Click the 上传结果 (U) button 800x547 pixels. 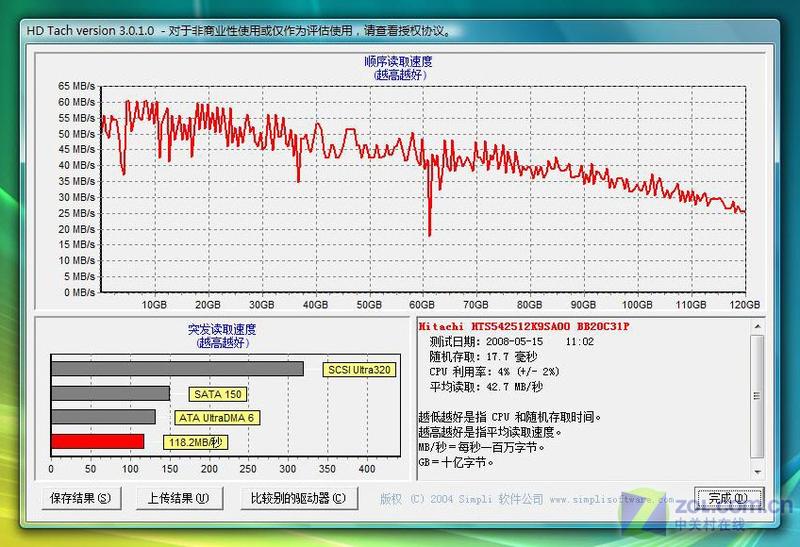tap(179, 498)
